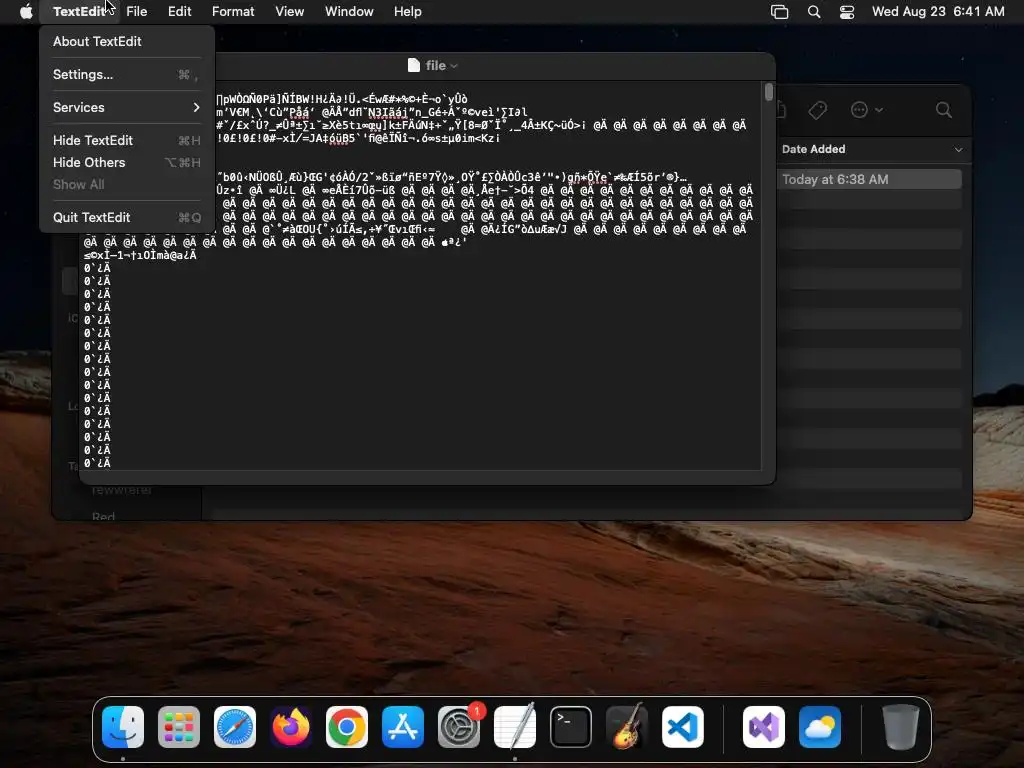Open the Window menu
The image size is (1024, 768).
tap(349, 12)
